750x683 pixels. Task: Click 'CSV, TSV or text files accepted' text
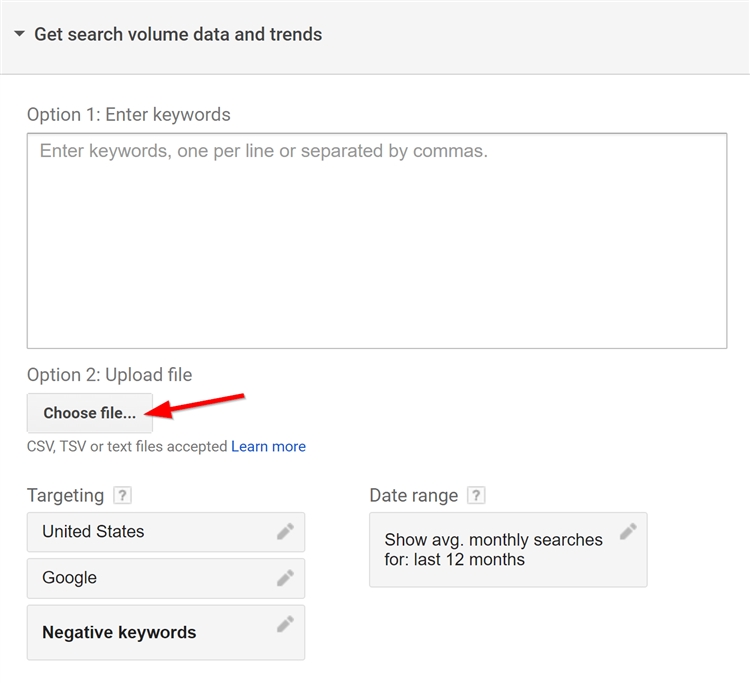click(127, 446)
